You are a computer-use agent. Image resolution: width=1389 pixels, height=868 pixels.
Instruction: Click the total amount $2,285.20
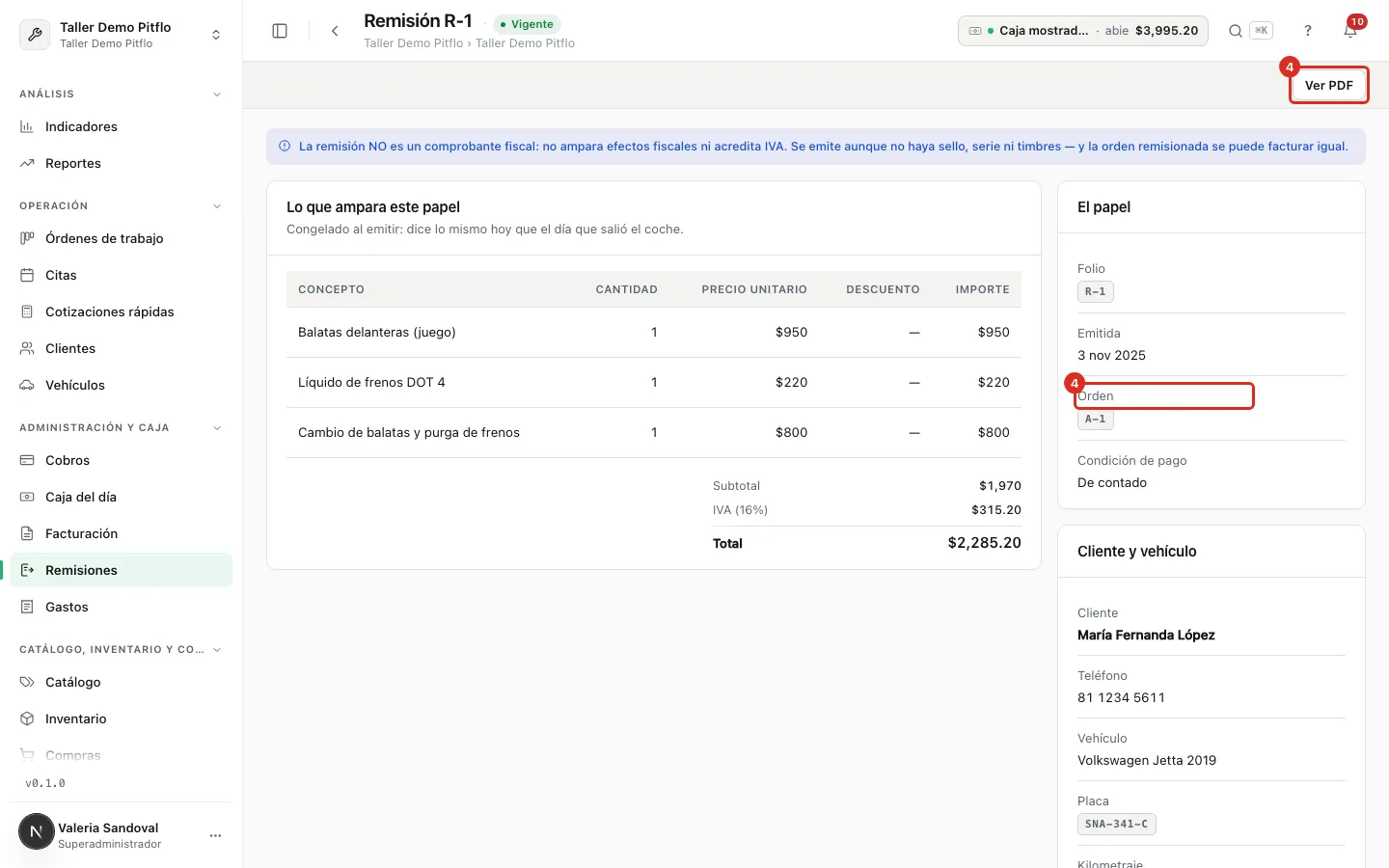(984, 543)
